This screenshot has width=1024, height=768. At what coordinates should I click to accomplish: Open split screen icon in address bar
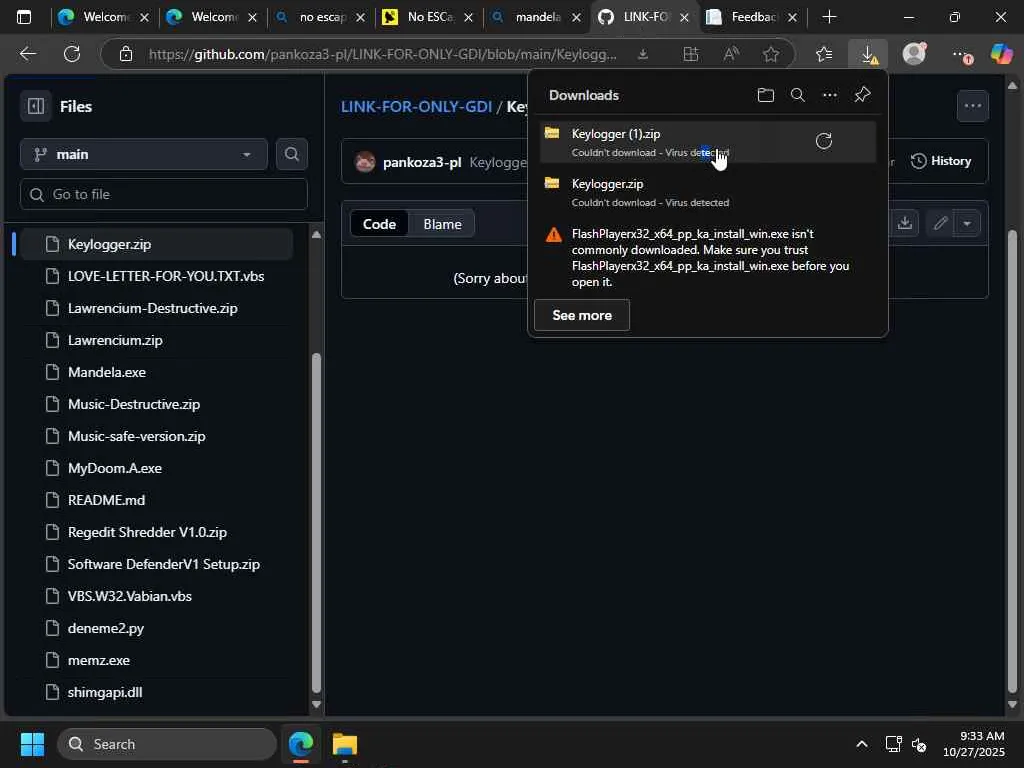point(690,54)
